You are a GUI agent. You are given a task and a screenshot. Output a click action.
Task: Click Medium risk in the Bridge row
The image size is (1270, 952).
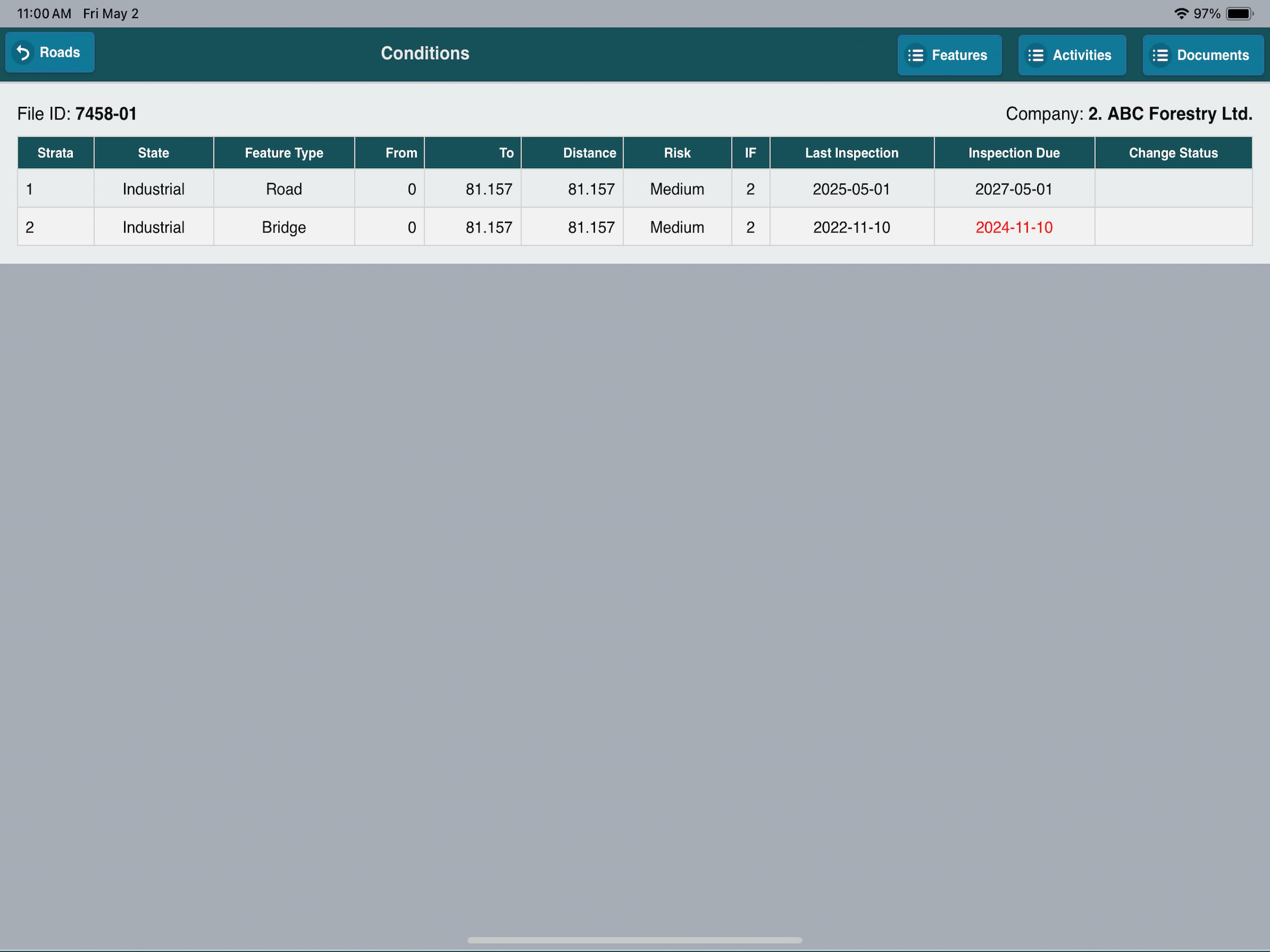click(x=677, y=227)
